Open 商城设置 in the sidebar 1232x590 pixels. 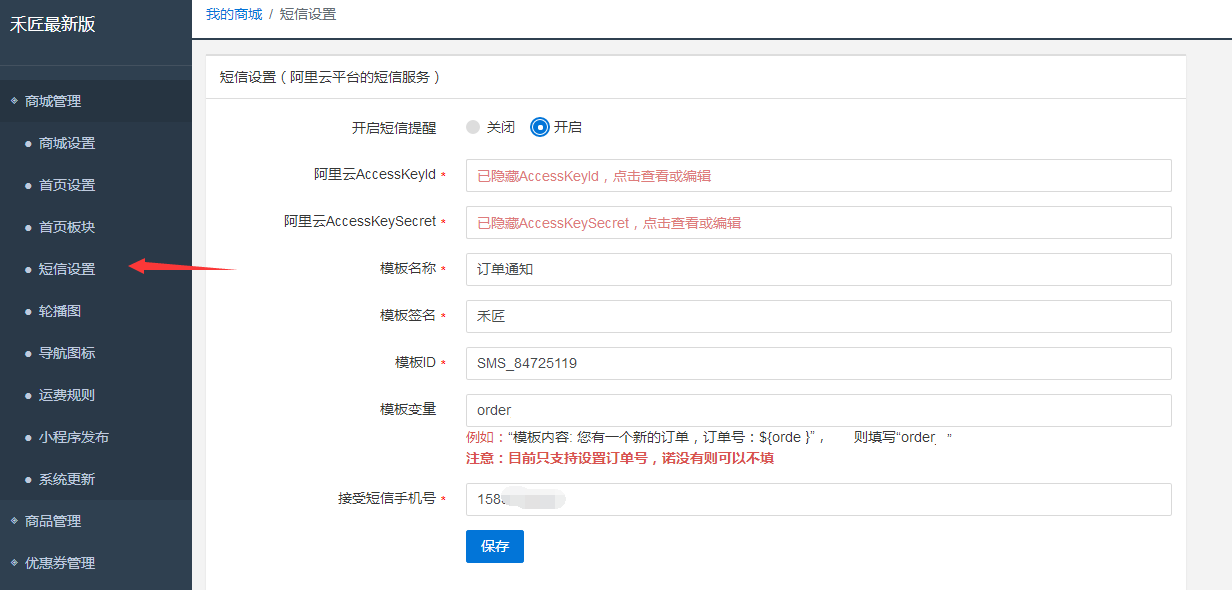(x=67, y=143)
